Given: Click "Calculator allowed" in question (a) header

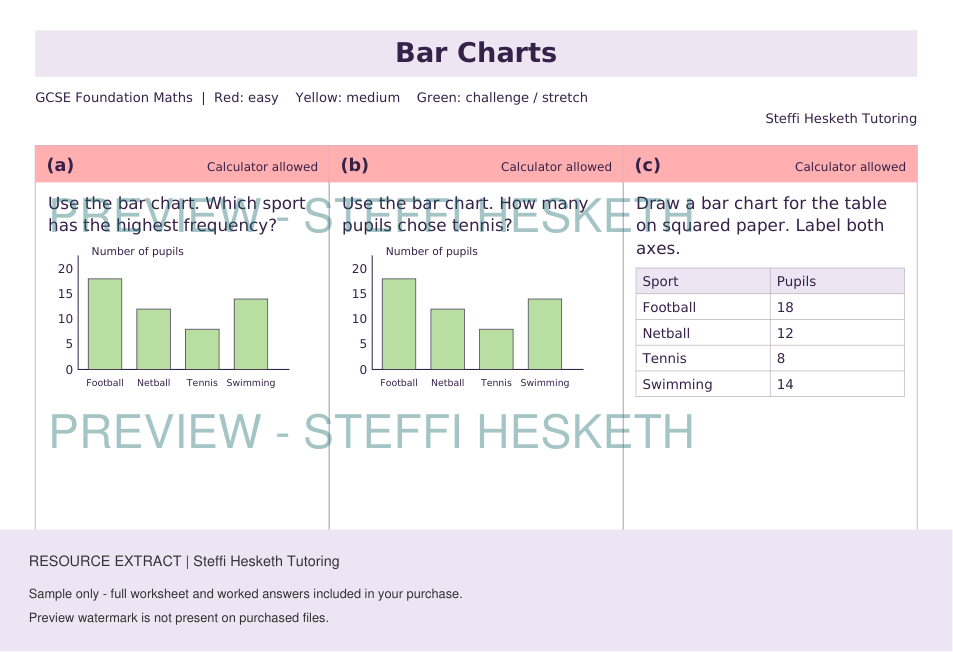Looking at the screenshot, I should click(x=262, y=166).
